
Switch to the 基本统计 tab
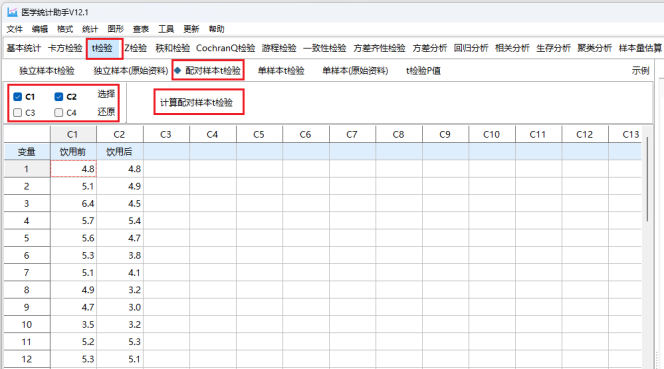coord(24,48)
